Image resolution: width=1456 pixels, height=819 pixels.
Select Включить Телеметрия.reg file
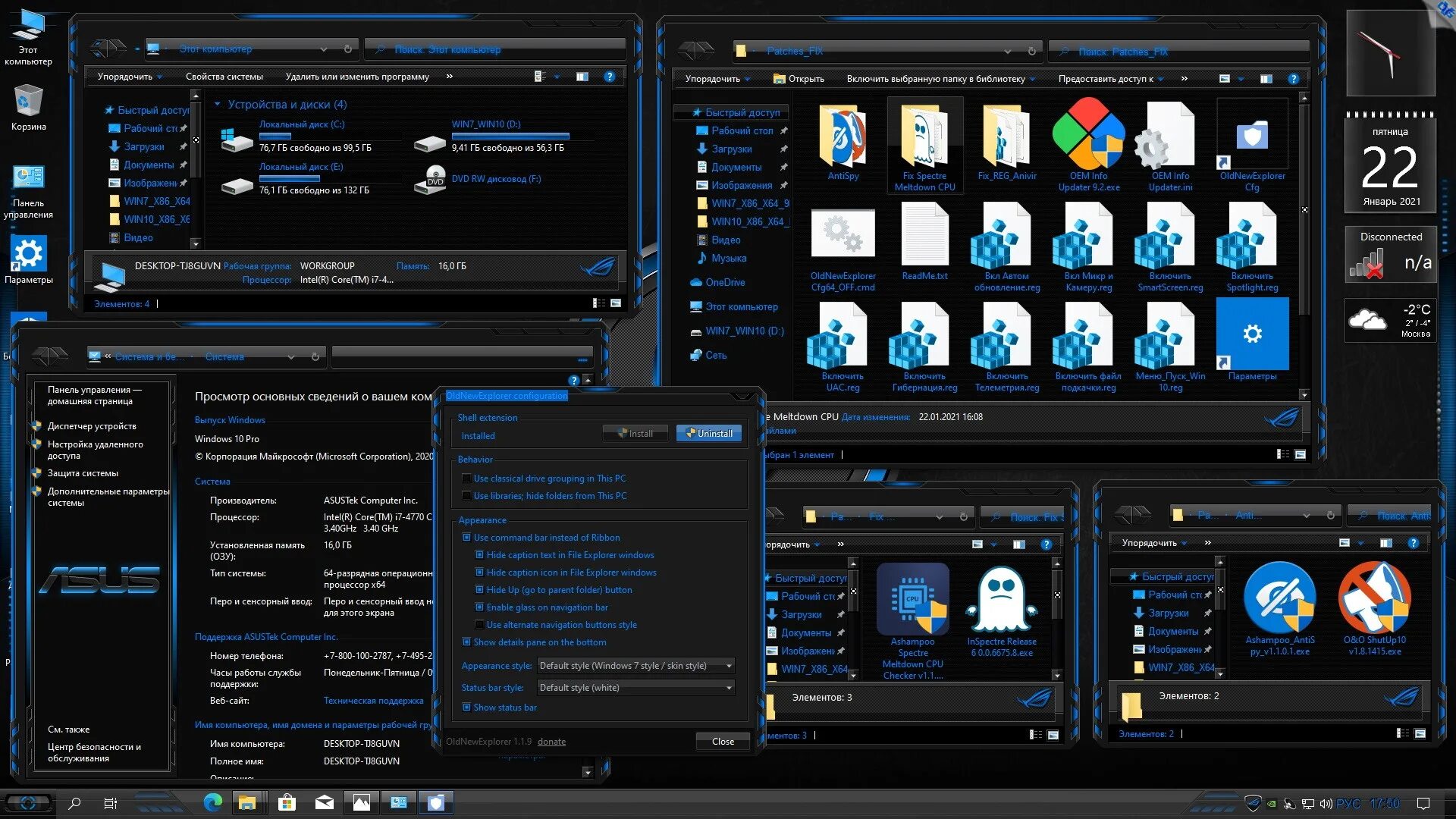click(1006, 347)
